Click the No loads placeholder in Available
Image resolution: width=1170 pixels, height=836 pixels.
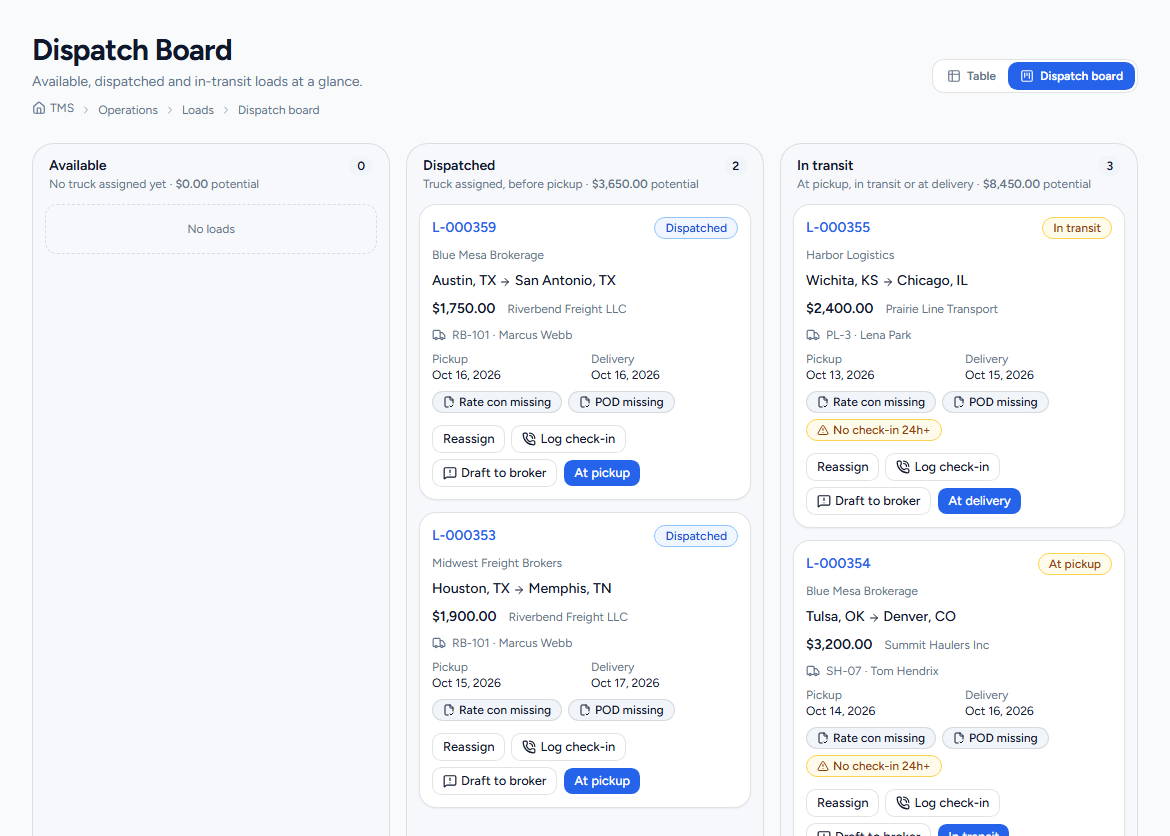click(x=211, y=229)
